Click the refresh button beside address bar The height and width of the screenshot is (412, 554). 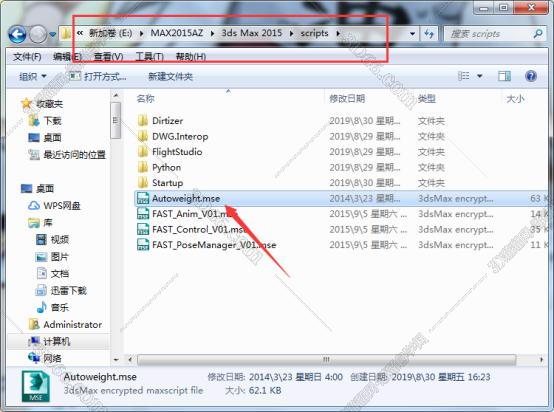429,34
